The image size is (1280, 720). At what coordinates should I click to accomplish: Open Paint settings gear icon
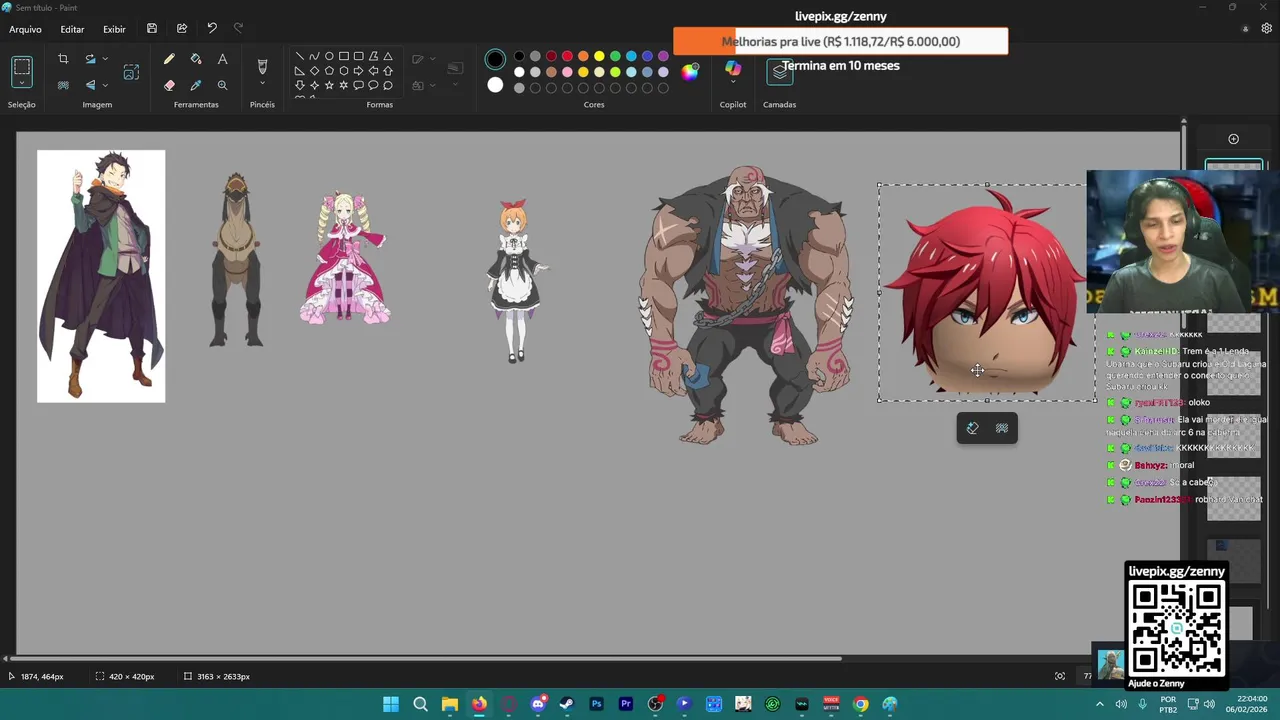(x=1267, y=29)
